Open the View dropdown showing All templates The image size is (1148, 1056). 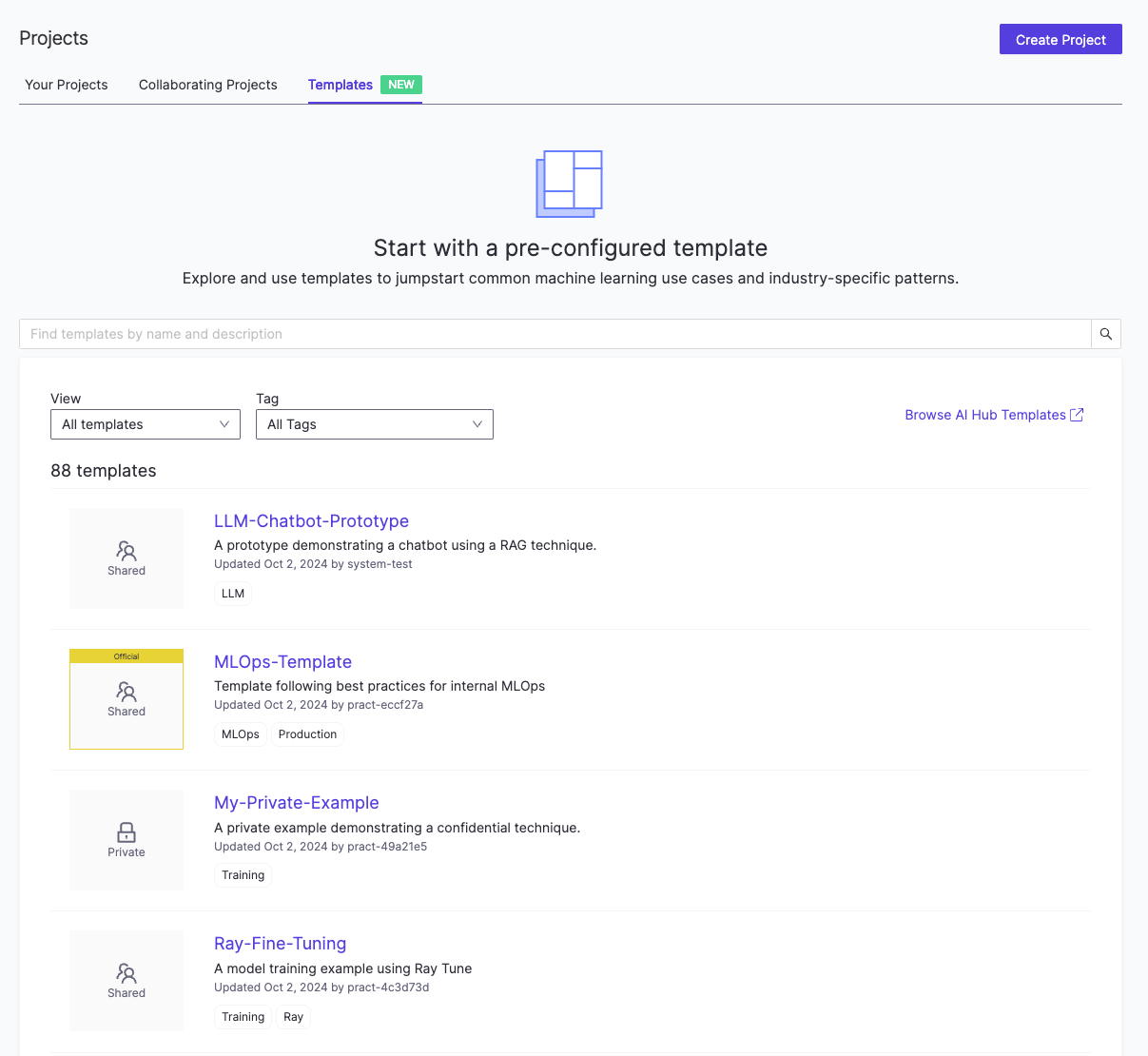coord(146,424)
